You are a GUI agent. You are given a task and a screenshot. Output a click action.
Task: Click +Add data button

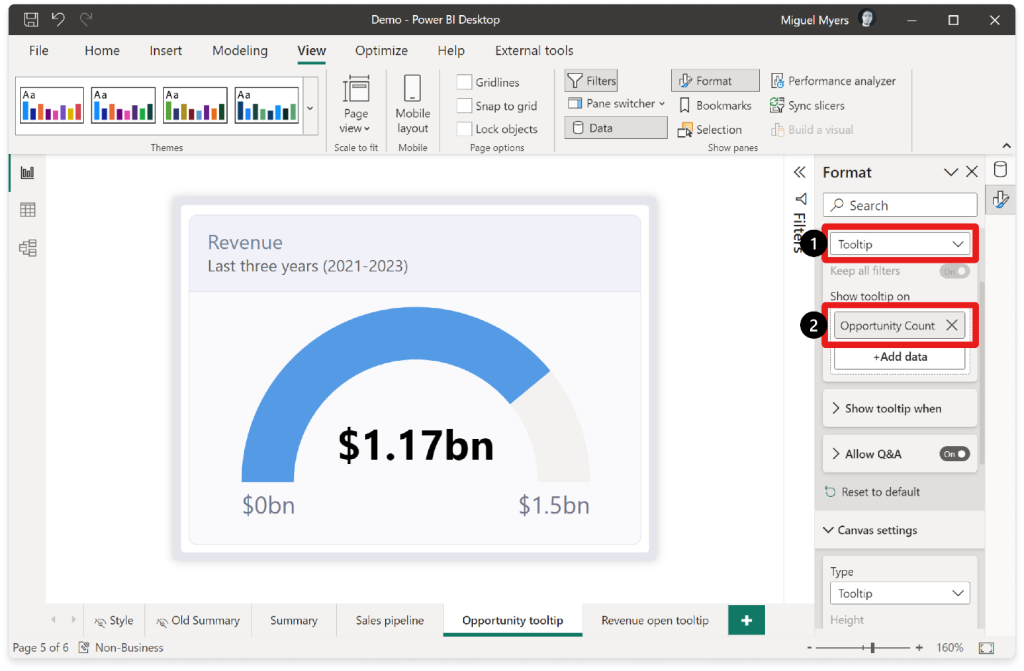(x=900, y=357)
